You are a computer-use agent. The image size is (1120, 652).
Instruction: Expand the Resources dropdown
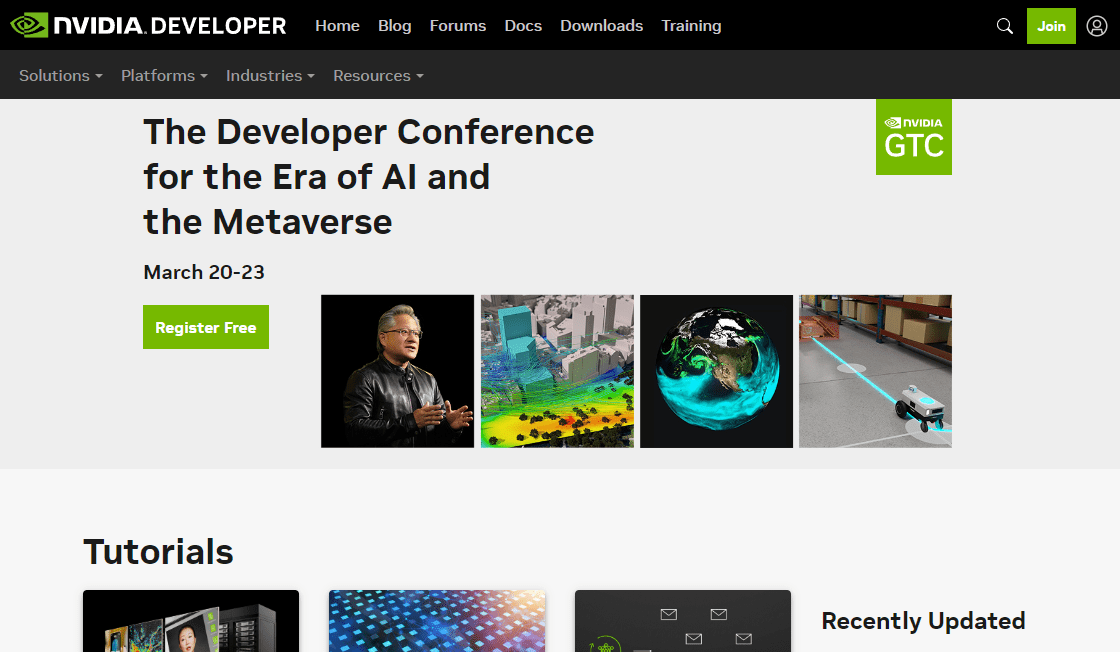point(378,76)
